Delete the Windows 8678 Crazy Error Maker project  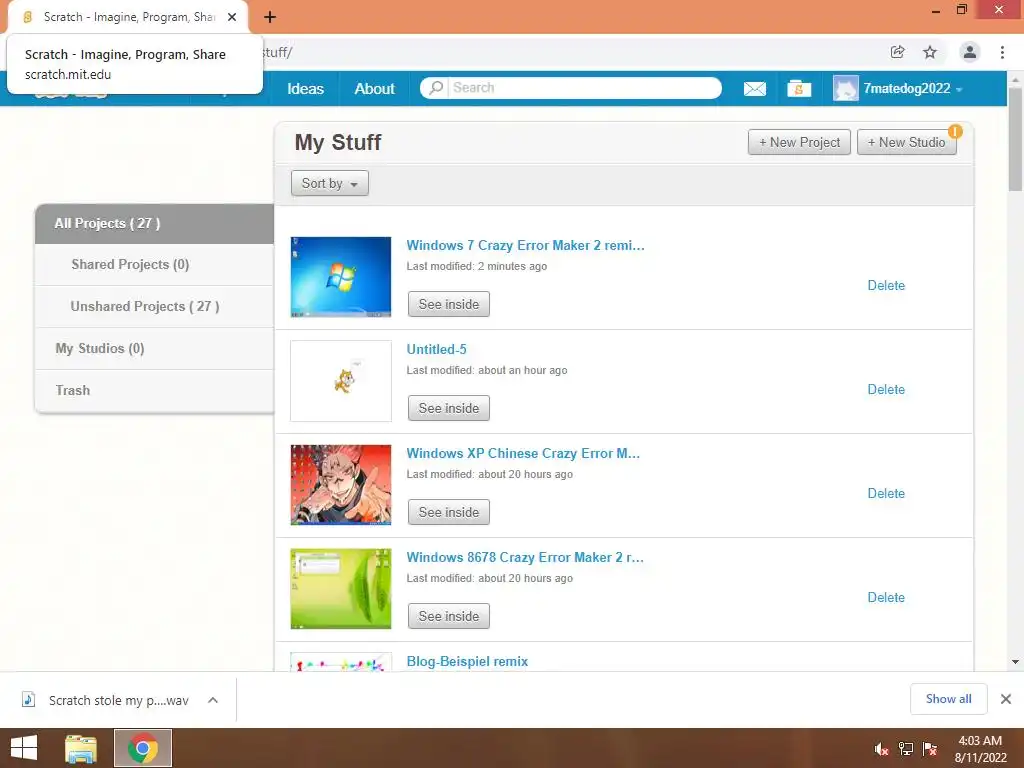(886, 597)
